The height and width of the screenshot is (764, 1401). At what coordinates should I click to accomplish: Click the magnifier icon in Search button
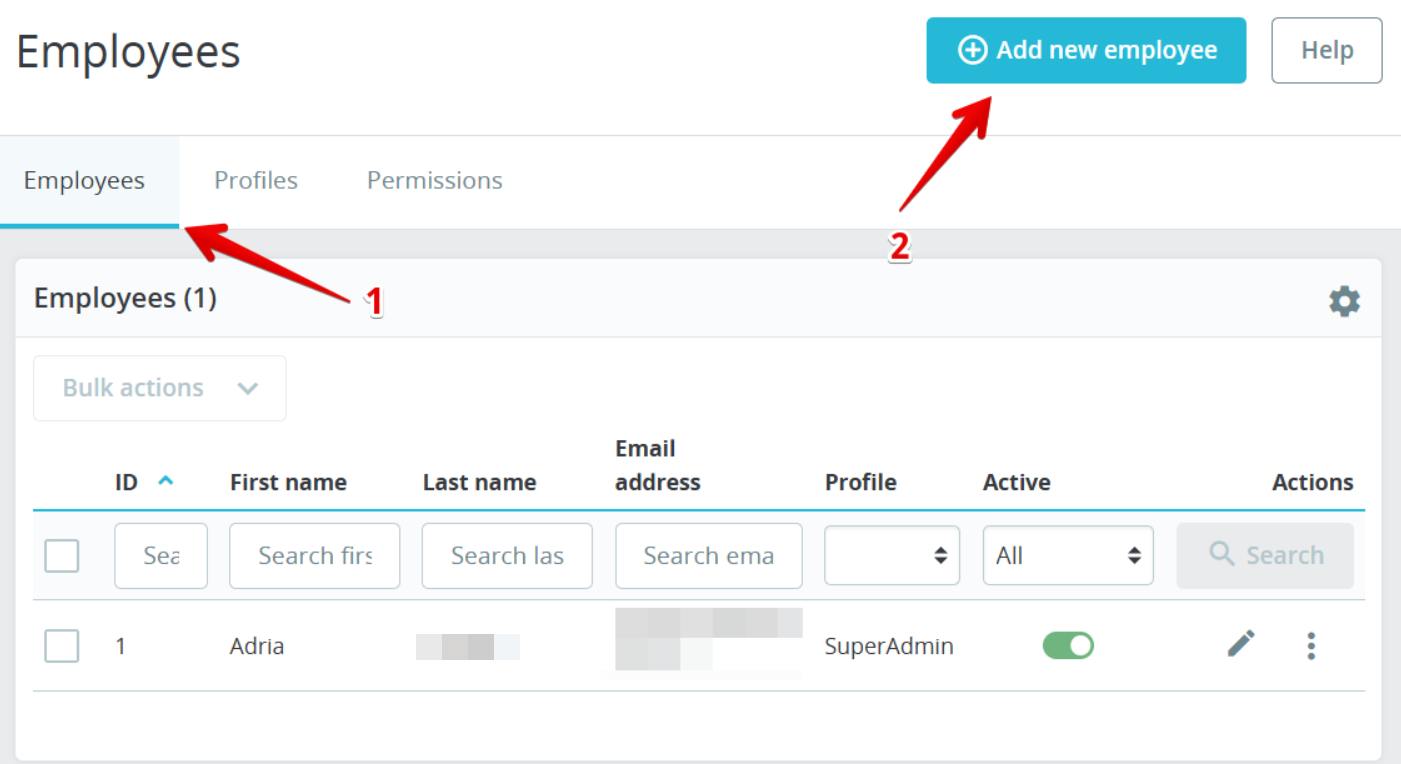point(1221,554)
